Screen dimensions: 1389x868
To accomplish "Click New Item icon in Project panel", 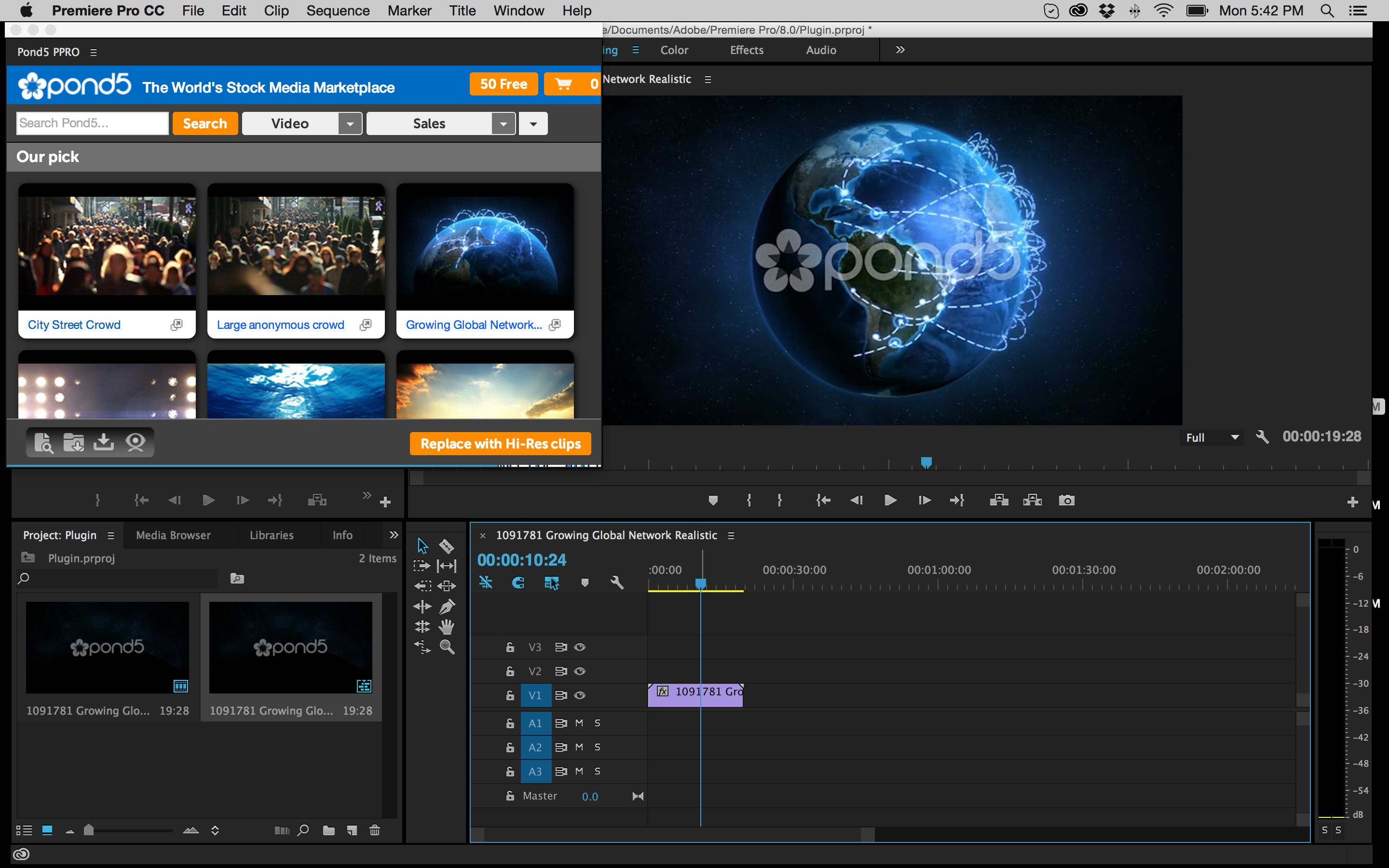I will [x=352, y=830].
